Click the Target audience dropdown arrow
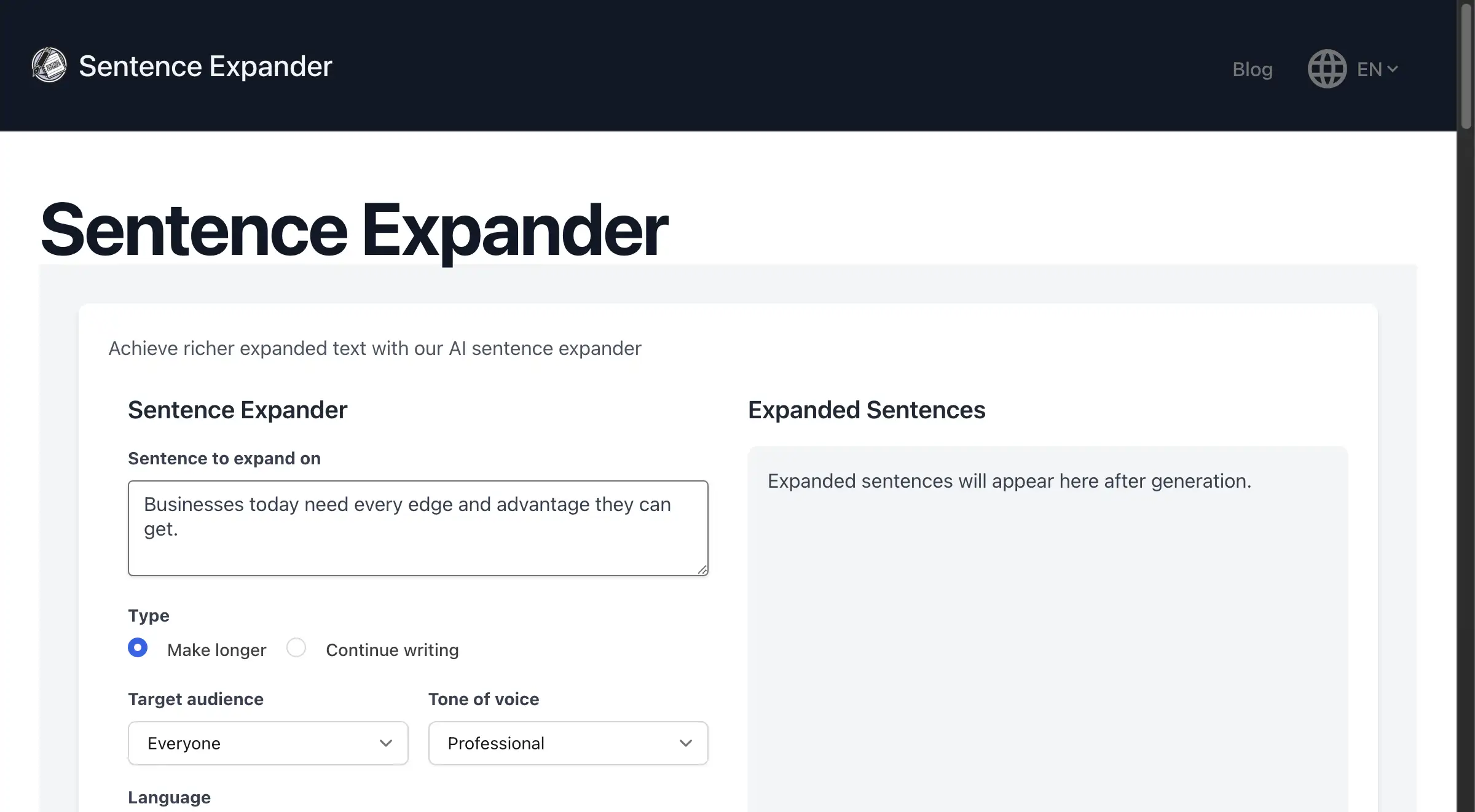Image resolution: width=1475 pixels, height=812 pixels. [385, 743]
